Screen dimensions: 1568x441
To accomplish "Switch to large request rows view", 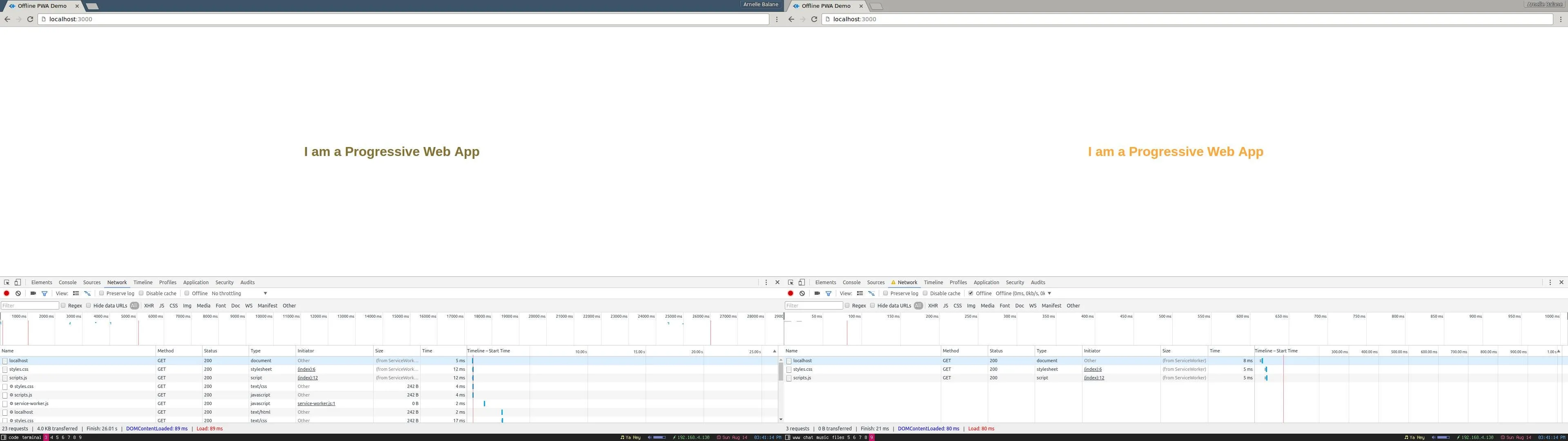I will click(x=88, y=293).
